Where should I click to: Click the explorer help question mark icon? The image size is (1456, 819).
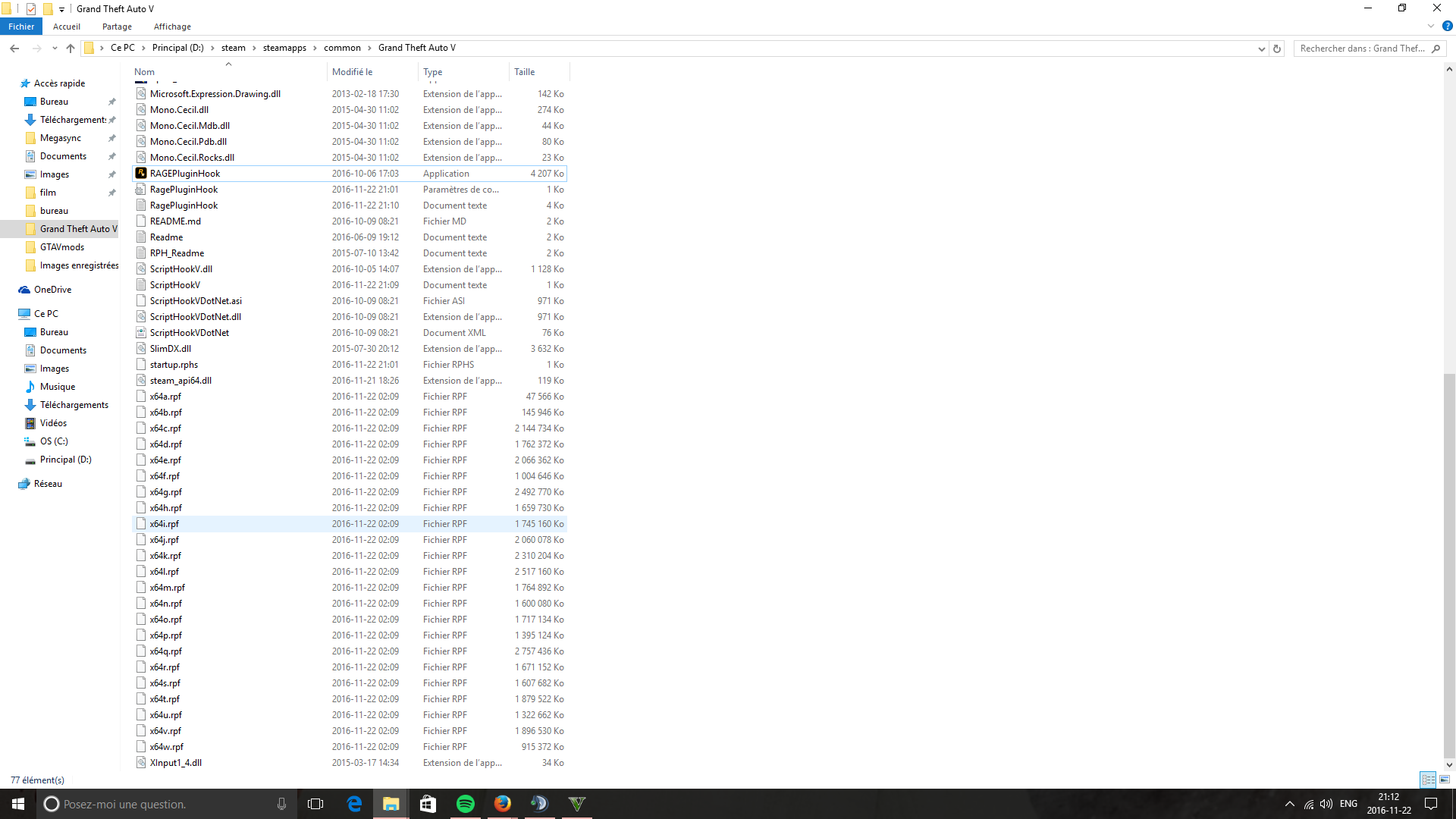click(1447, 27)
